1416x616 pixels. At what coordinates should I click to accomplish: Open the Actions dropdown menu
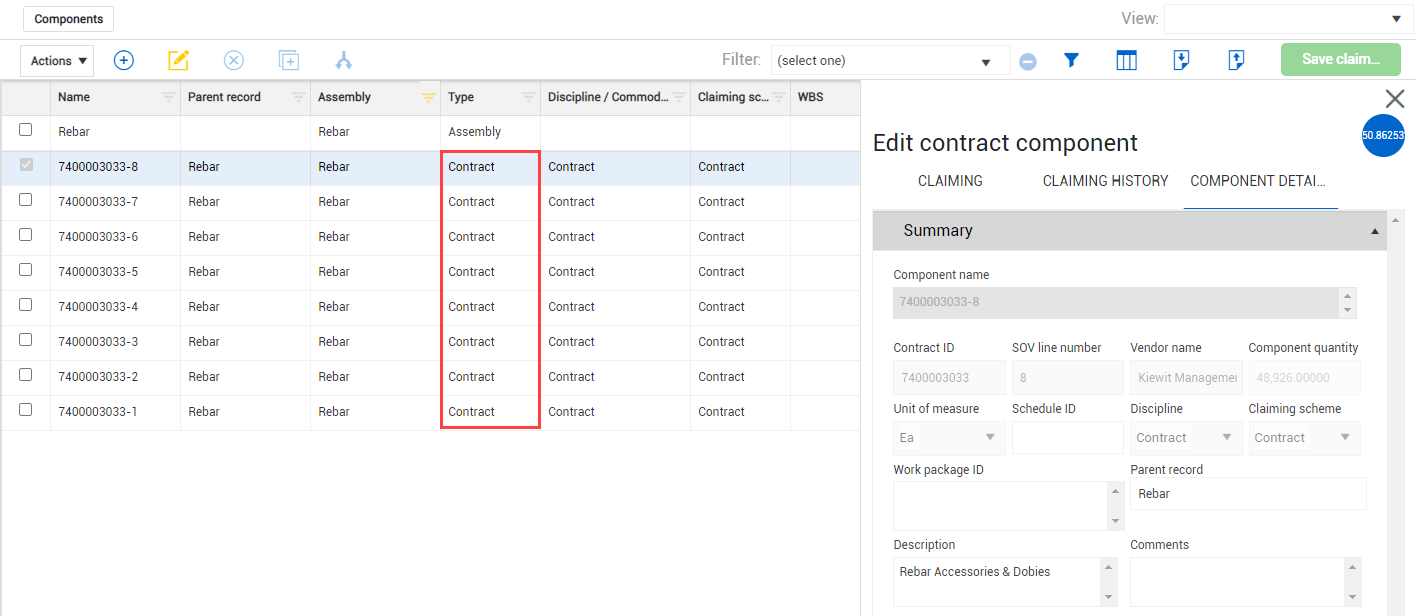[57, 61]
